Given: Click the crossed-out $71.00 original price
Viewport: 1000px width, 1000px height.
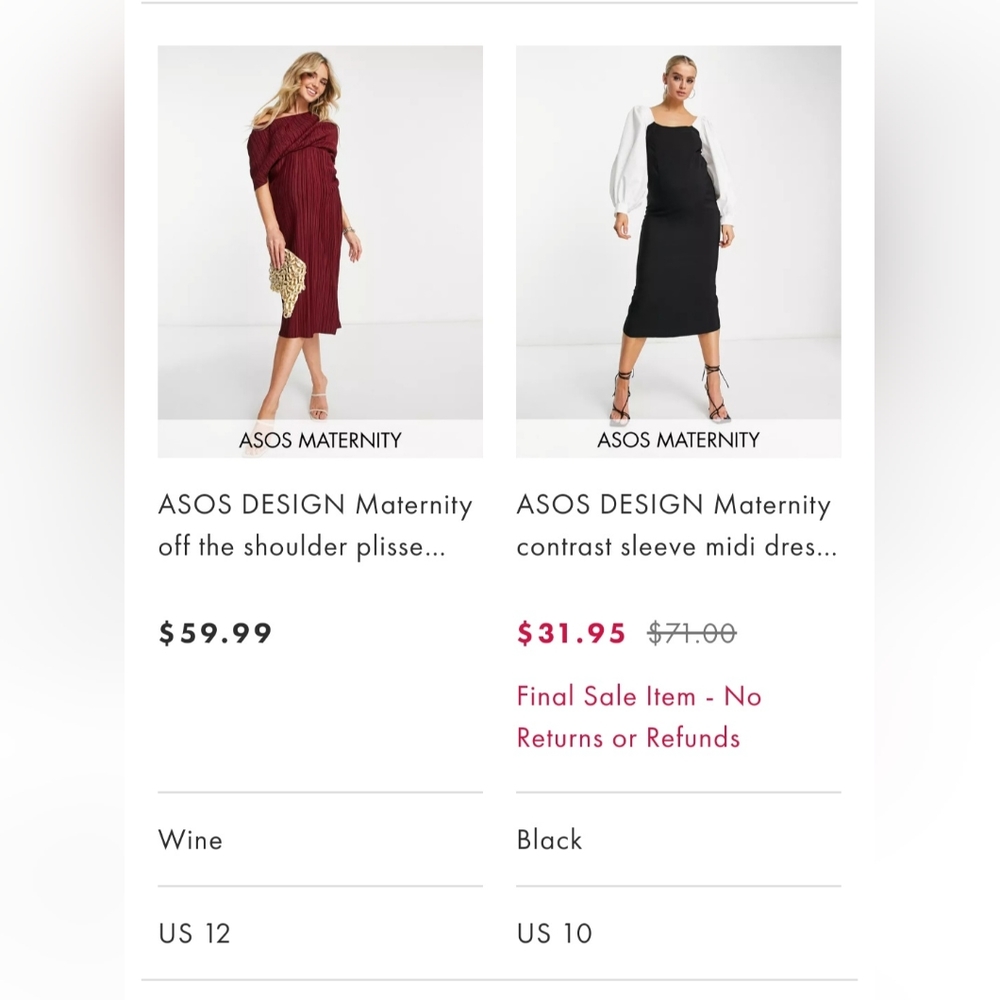Looking at the screenshot, I should pyautogui.click(x=694, y=632).
